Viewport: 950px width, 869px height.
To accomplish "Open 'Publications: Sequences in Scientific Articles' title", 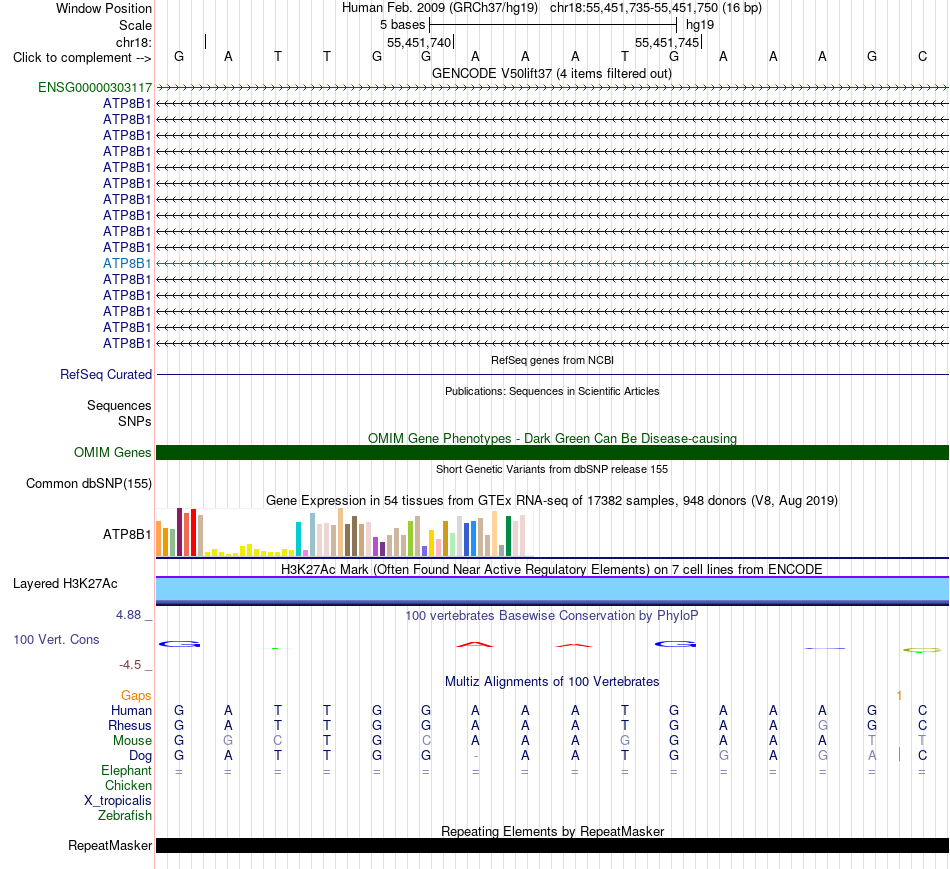I will click(x=552, y=391).
